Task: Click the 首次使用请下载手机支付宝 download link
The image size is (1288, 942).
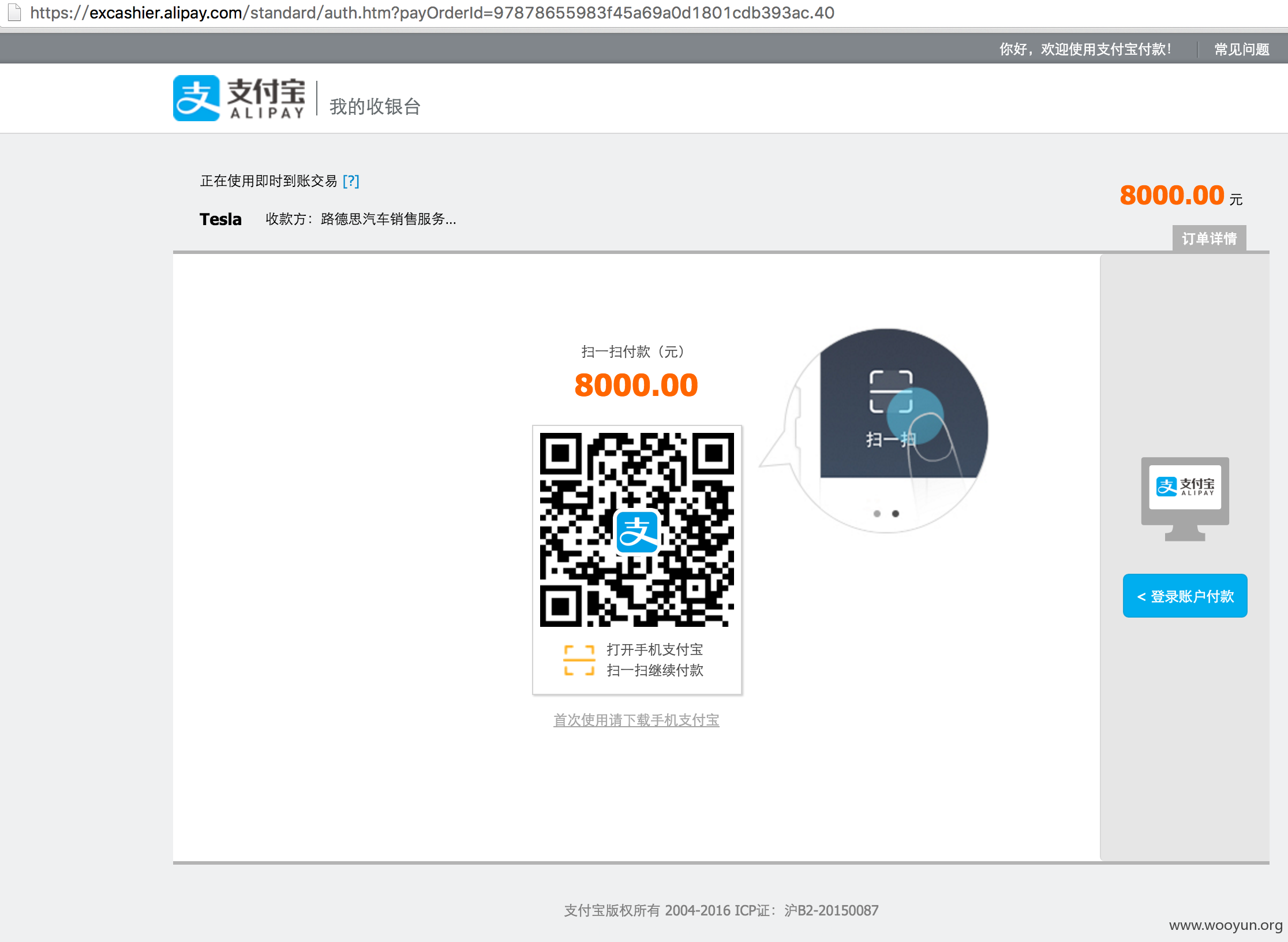Action: click(636, 720)
